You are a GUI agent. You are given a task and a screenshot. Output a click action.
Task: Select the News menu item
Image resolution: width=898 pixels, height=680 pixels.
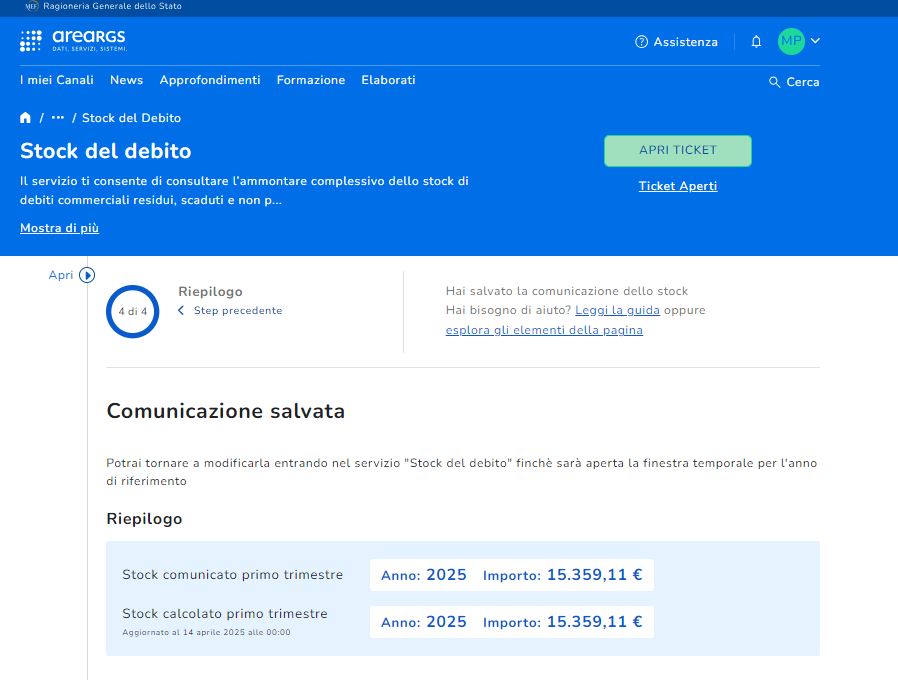[x=126, y=80]
